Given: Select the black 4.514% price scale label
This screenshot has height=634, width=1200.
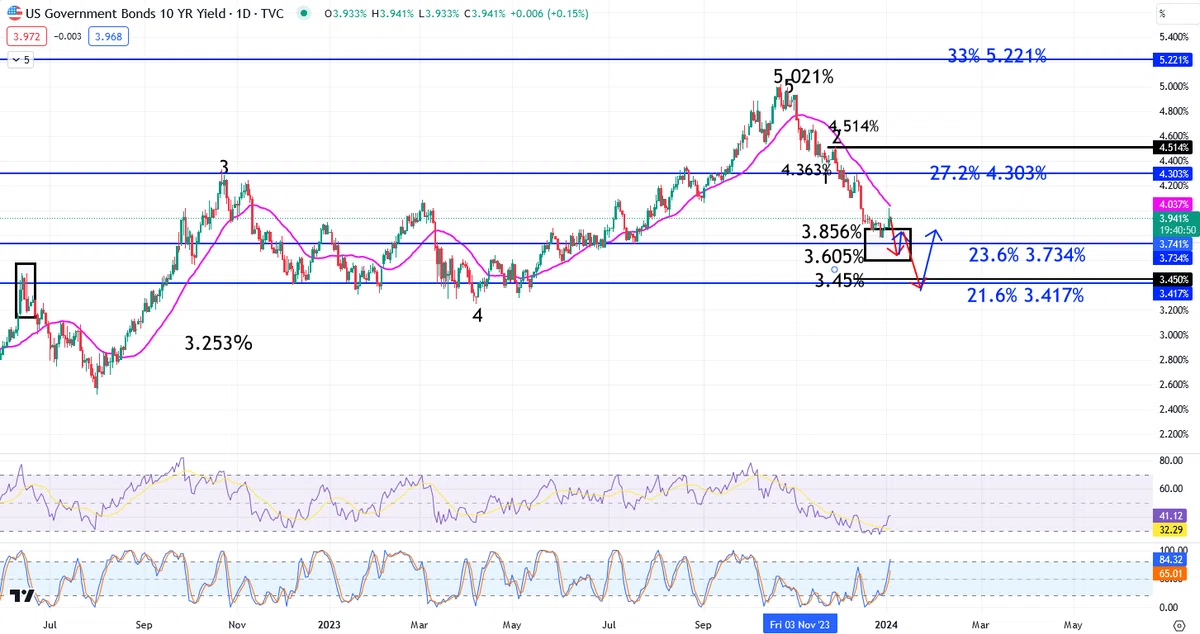Looking at the screenshot, I should [x=1175, y=147].
